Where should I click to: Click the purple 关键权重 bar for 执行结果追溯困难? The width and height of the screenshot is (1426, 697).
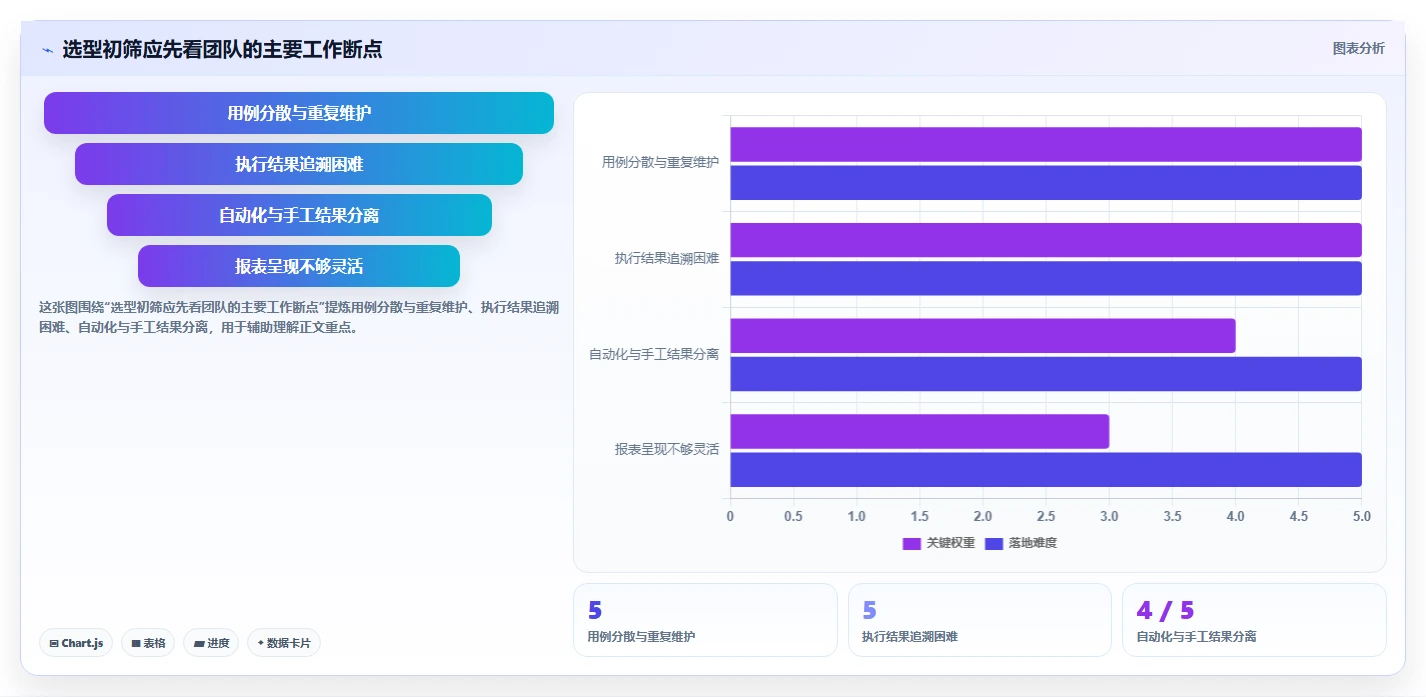tap(1046, 240)
